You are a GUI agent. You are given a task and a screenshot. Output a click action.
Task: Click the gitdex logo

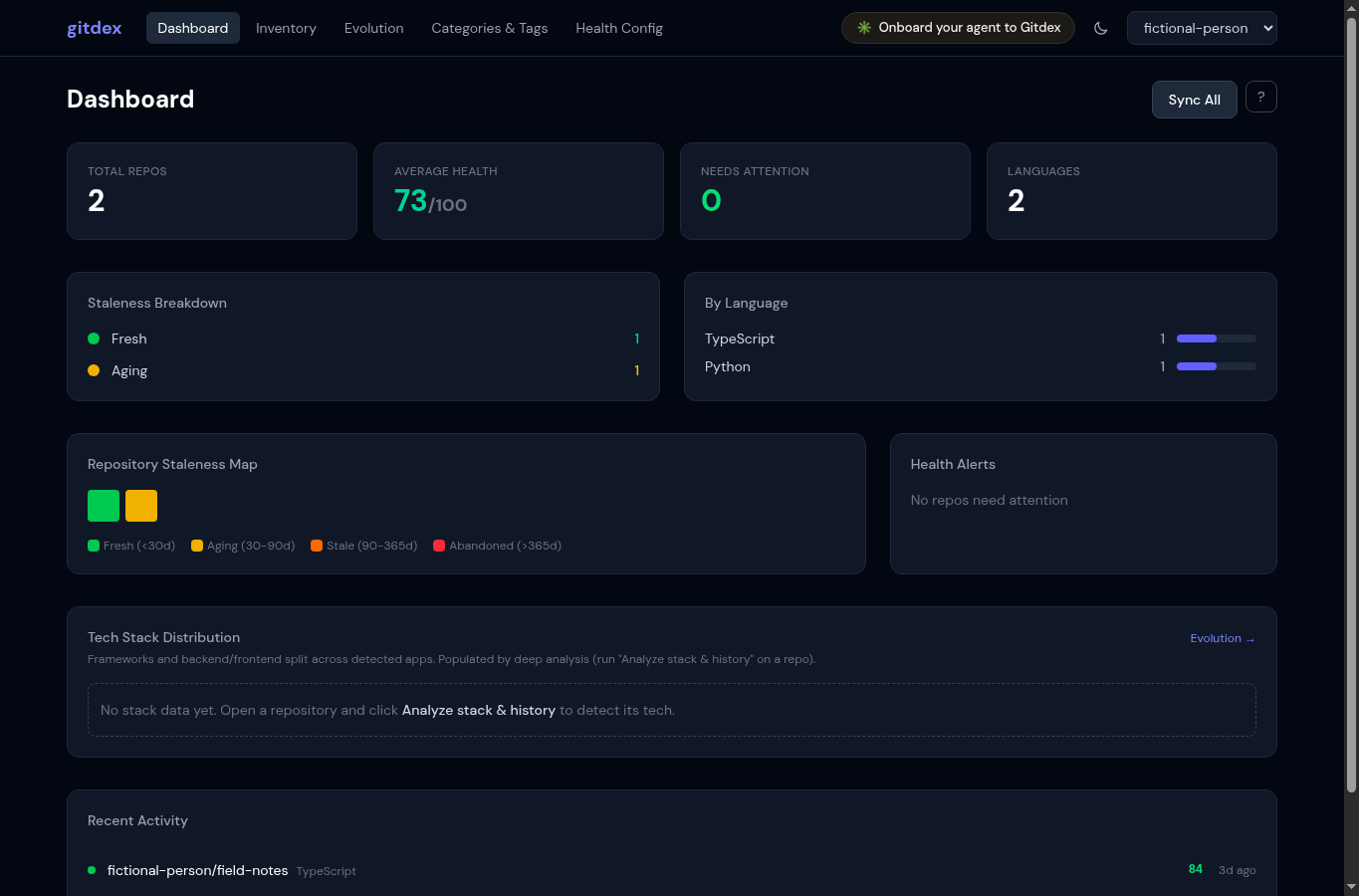tap(95, 28)
